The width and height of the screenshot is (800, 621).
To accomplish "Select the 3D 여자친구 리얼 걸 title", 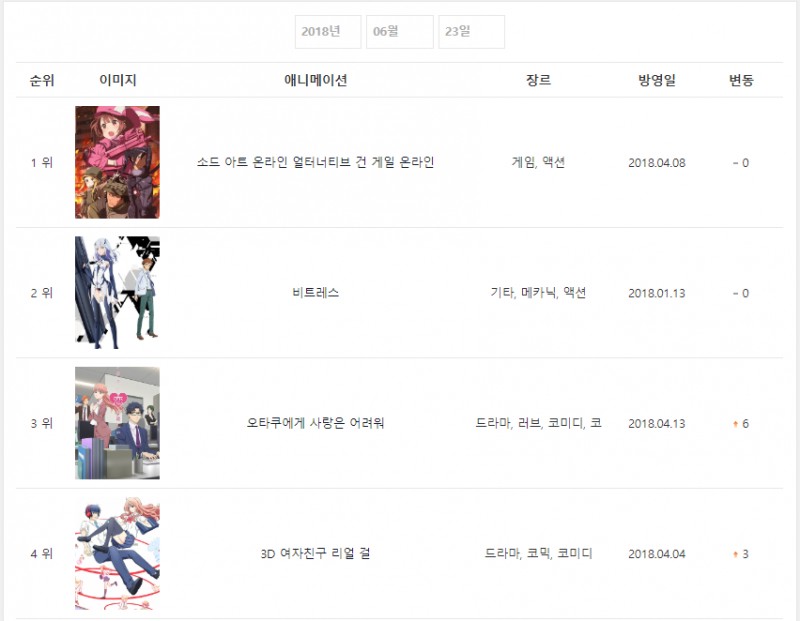I will point(315,554).
